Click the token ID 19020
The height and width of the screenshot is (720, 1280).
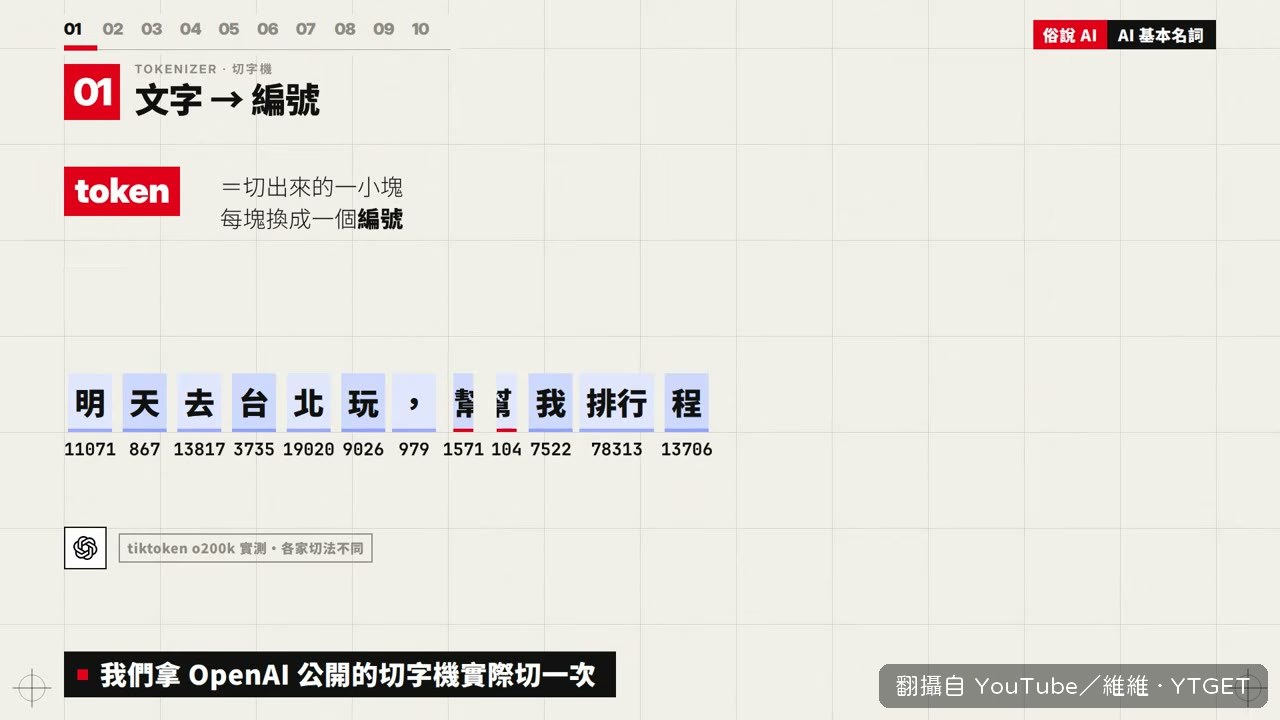[x=309, y=450]
